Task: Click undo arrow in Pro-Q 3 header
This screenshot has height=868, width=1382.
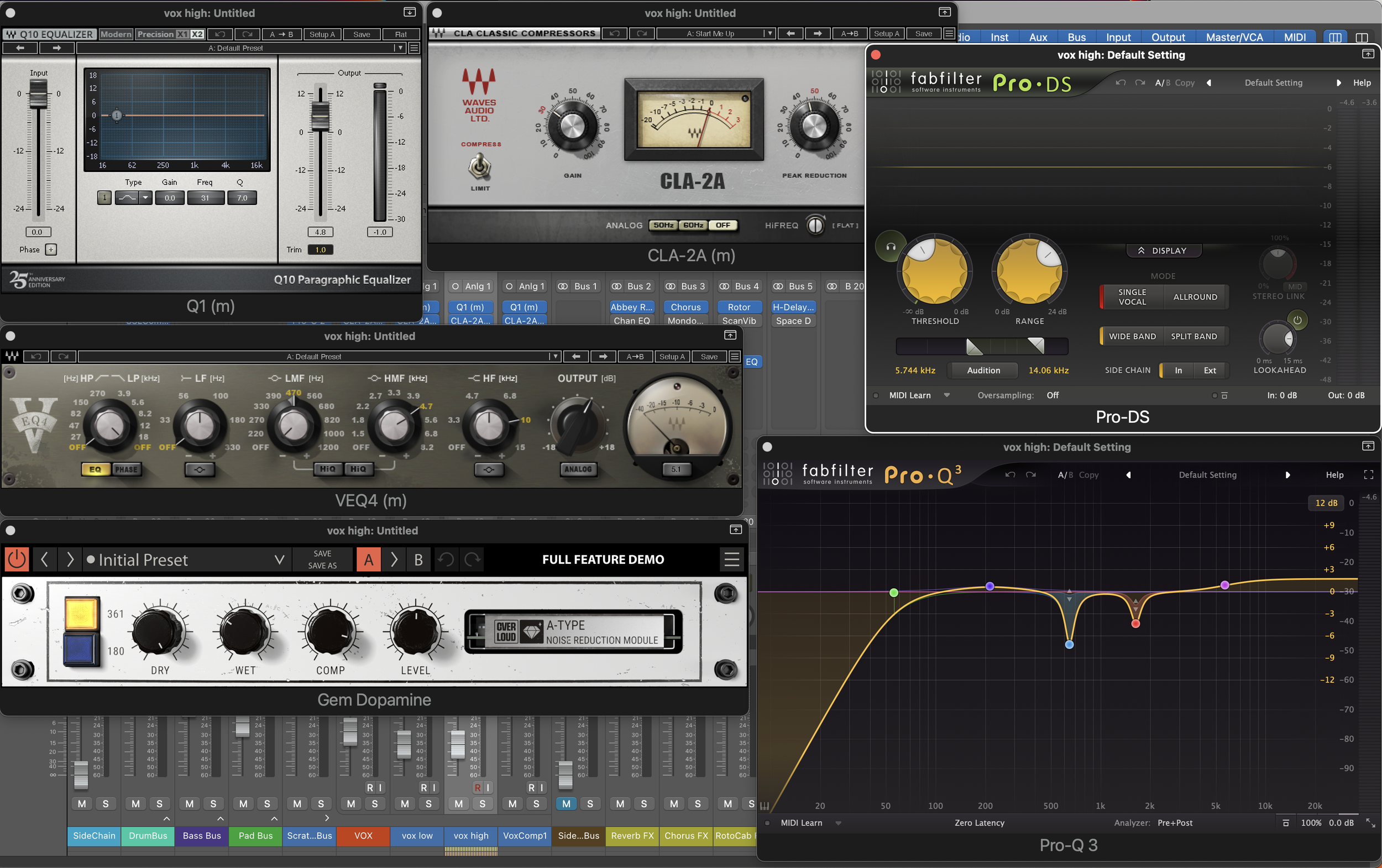Action: click(x=1010, y=475)
